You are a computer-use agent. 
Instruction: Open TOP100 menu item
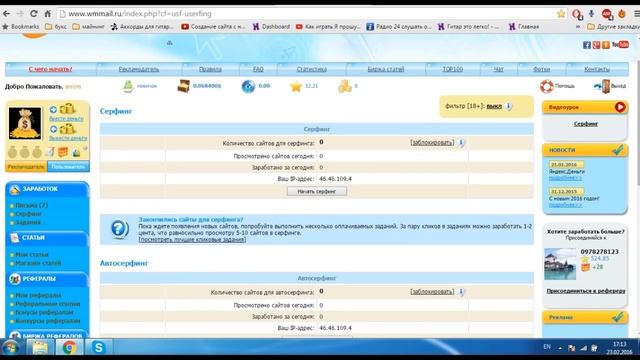(453, 69)
